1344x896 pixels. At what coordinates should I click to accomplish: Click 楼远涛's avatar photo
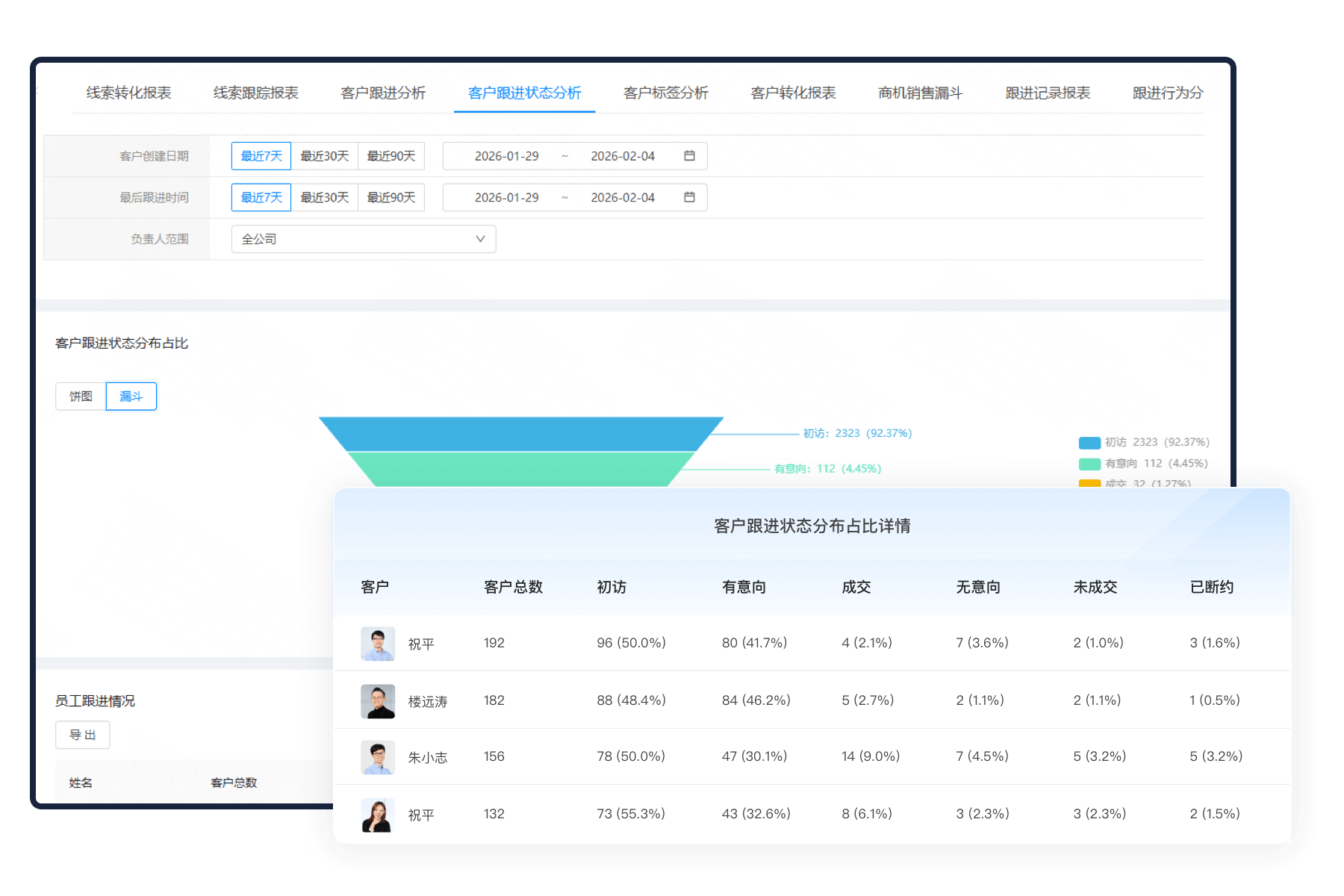pyautogui.click(x=378, y=700)
